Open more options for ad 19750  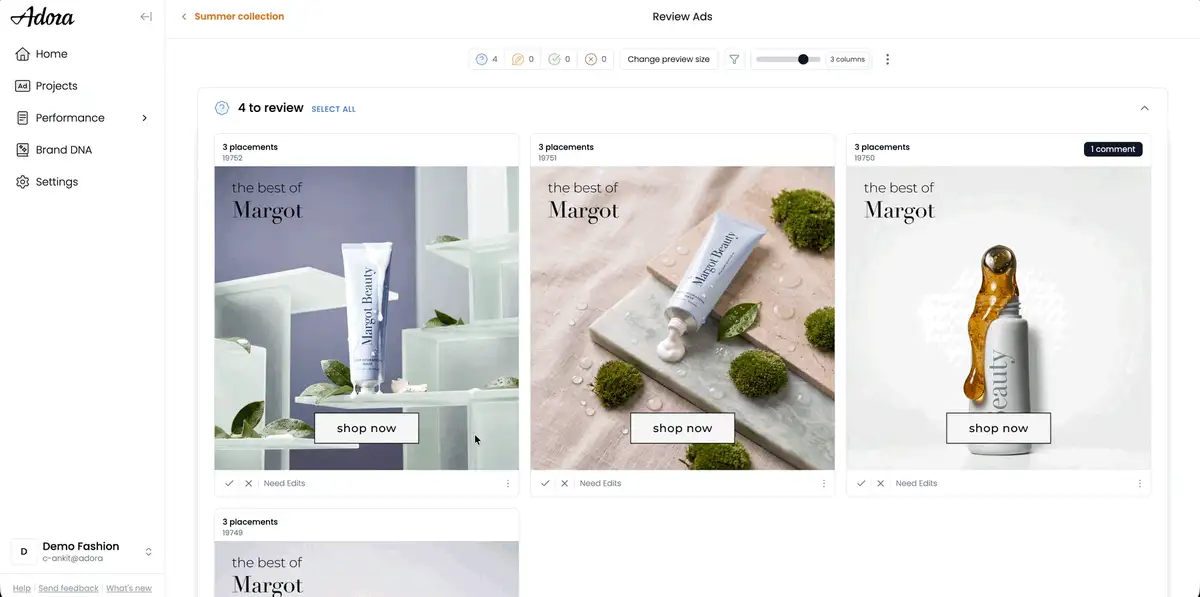1140,483
